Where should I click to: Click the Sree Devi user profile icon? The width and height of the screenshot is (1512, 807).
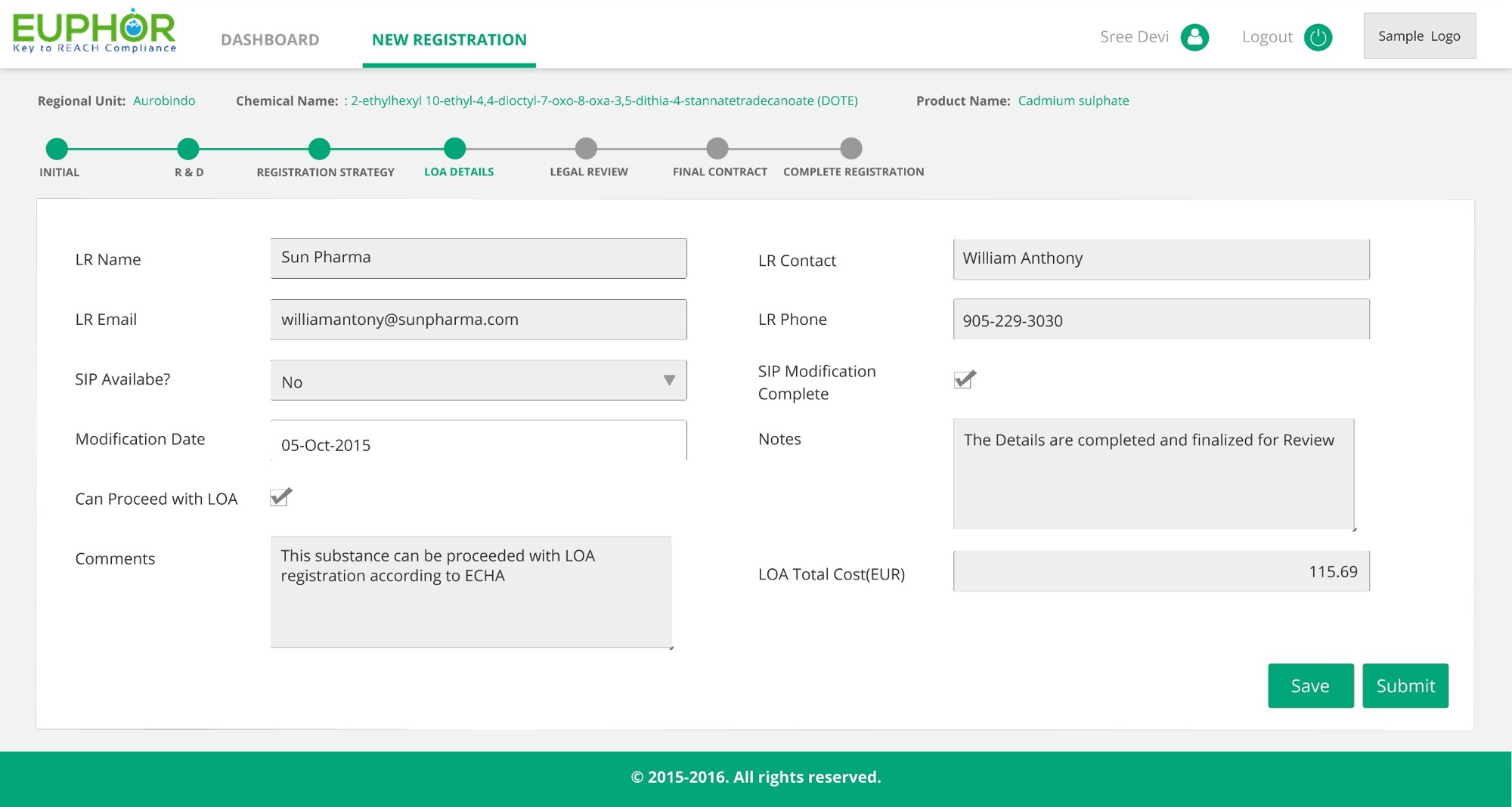click(1194, 37)
